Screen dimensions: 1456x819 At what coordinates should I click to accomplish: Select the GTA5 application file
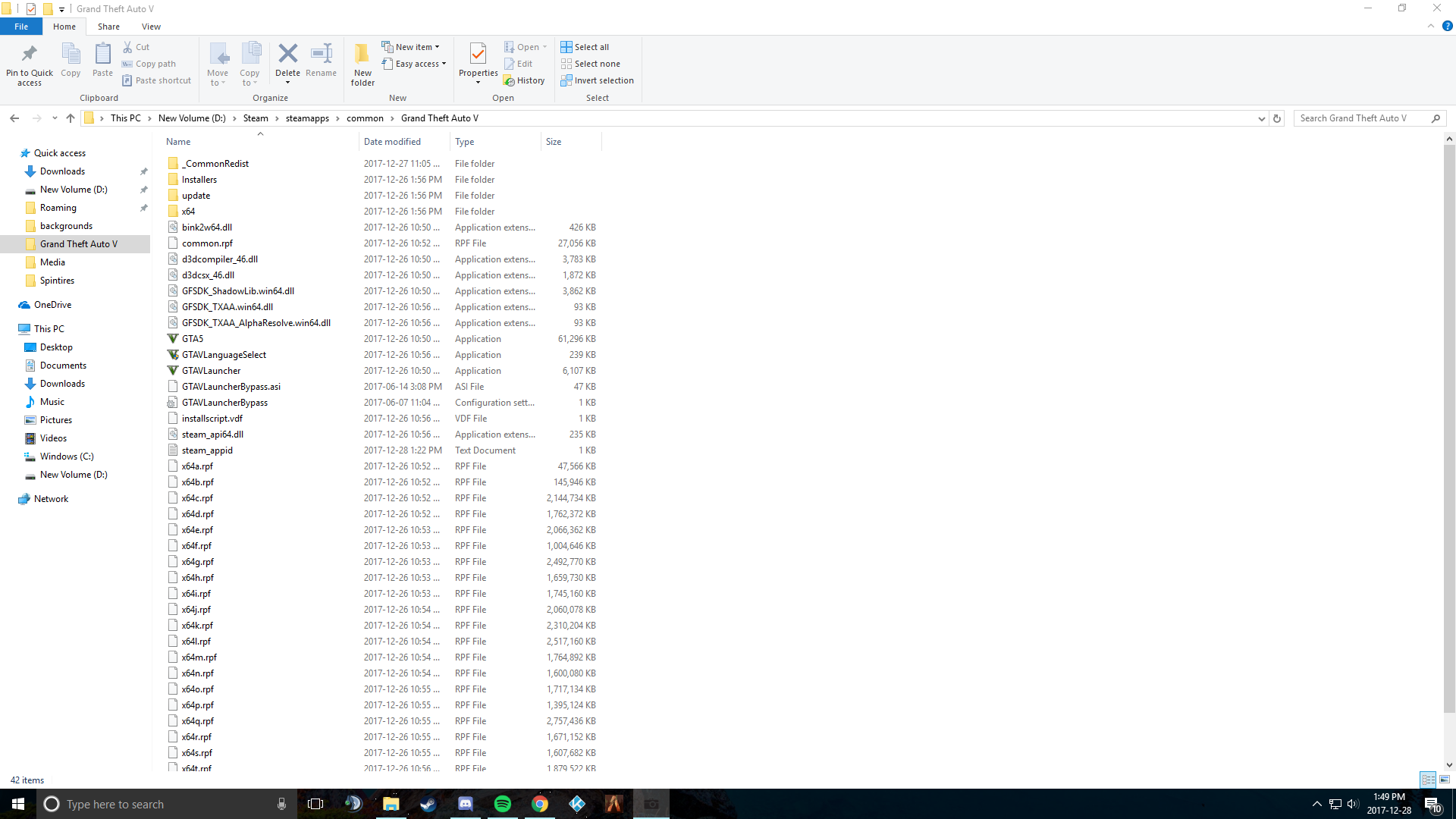[x=193, y=339]
